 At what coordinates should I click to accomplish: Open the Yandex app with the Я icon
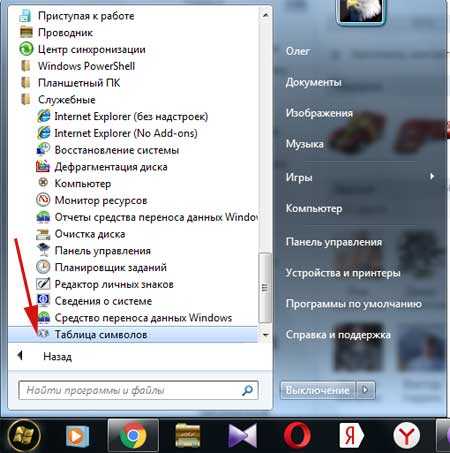click(x=351, y=435)
